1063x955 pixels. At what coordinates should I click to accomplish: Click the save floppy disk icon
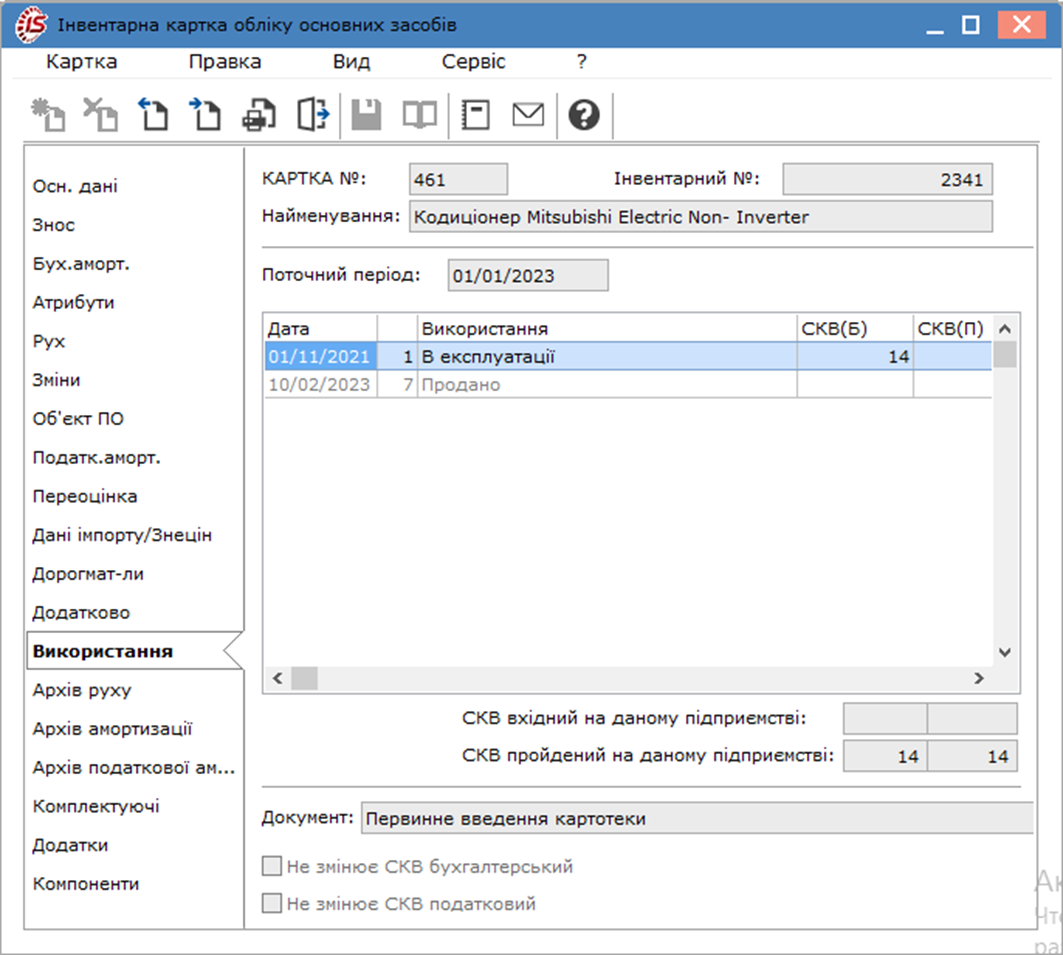click(366, 114)
